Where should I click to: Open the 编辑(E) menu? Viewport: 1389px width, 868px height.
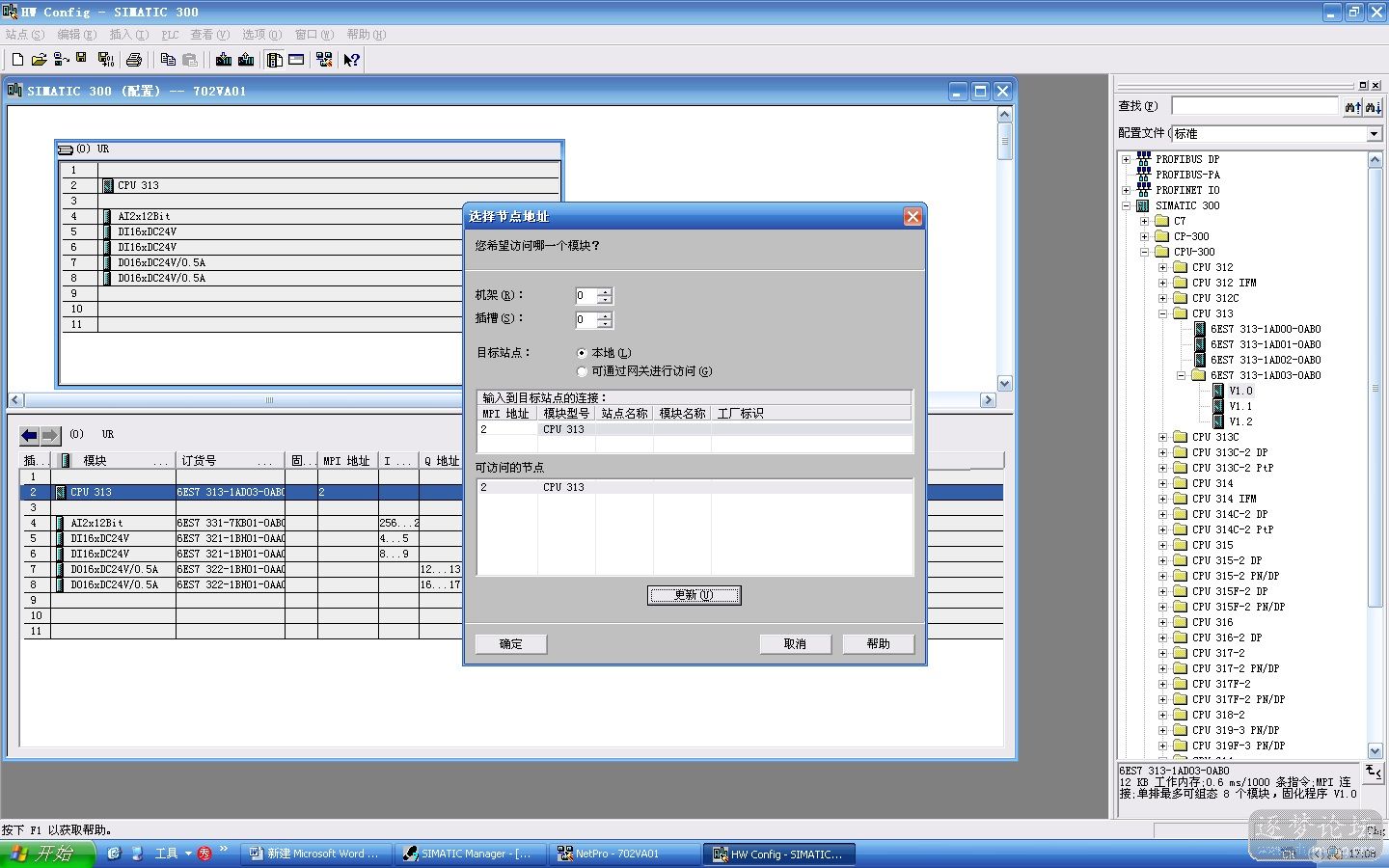[76, 35]
